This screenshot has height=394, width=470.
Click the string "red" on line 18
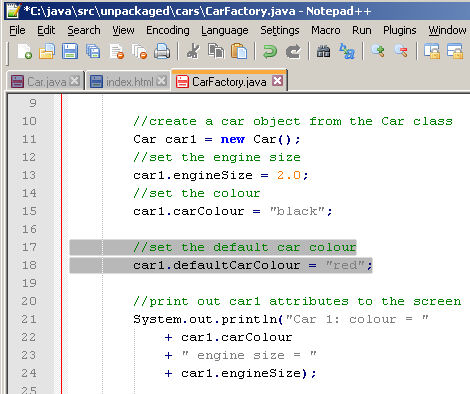(345, 265)
